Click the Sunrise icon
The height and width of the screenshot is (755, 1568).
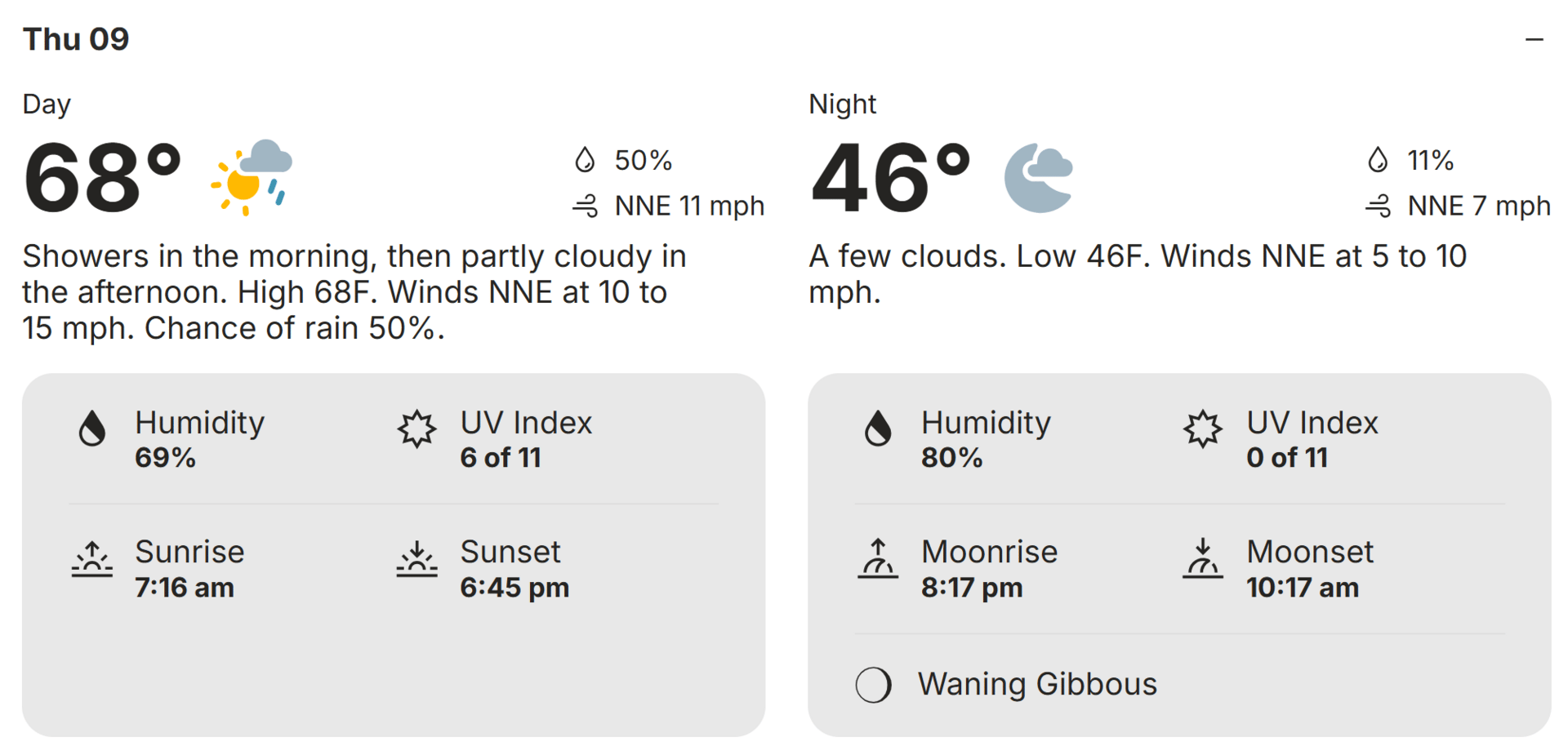coord(92,559)
